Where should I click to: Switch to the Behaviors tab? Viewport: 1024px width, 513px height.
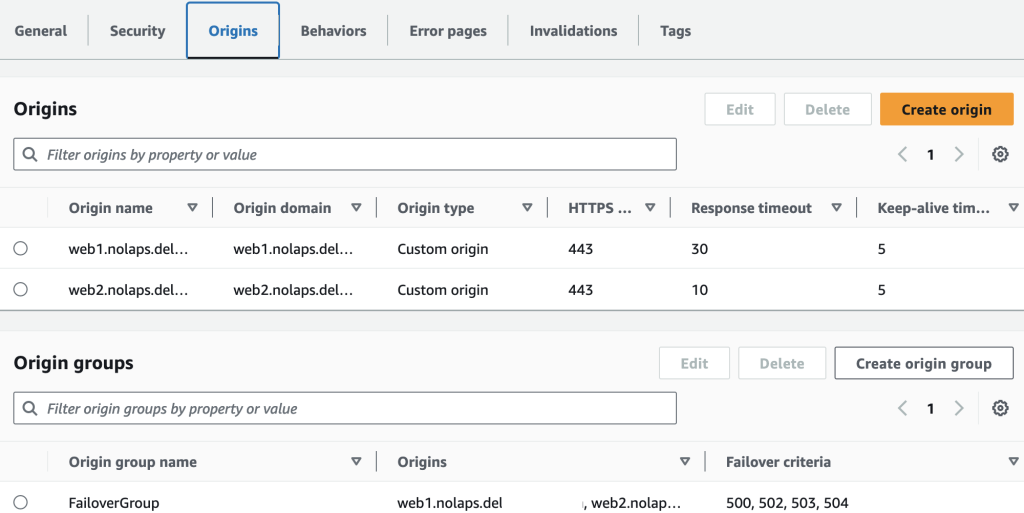333,31
